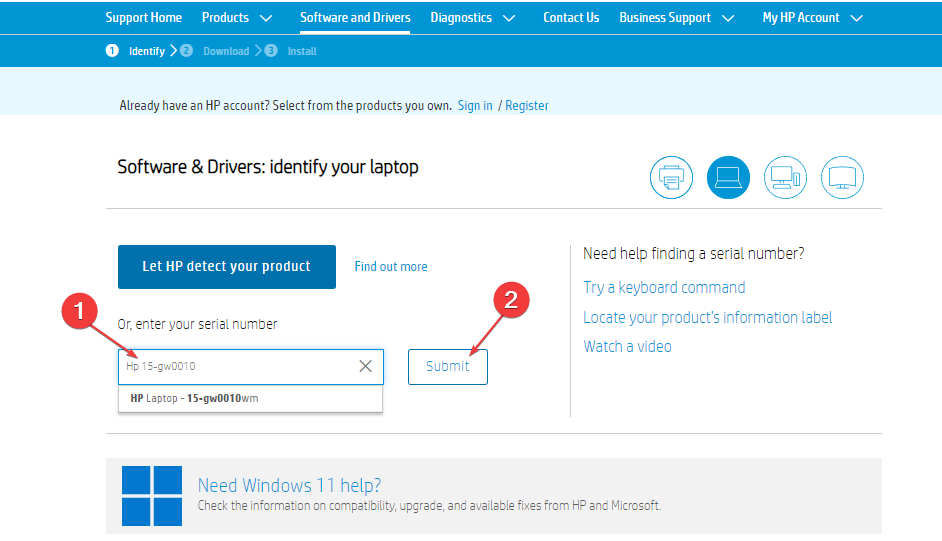The height and width of the screenshot is (541, 942).
Task: Open Need Windows 11 help? link
Action: tap(289, 485)
